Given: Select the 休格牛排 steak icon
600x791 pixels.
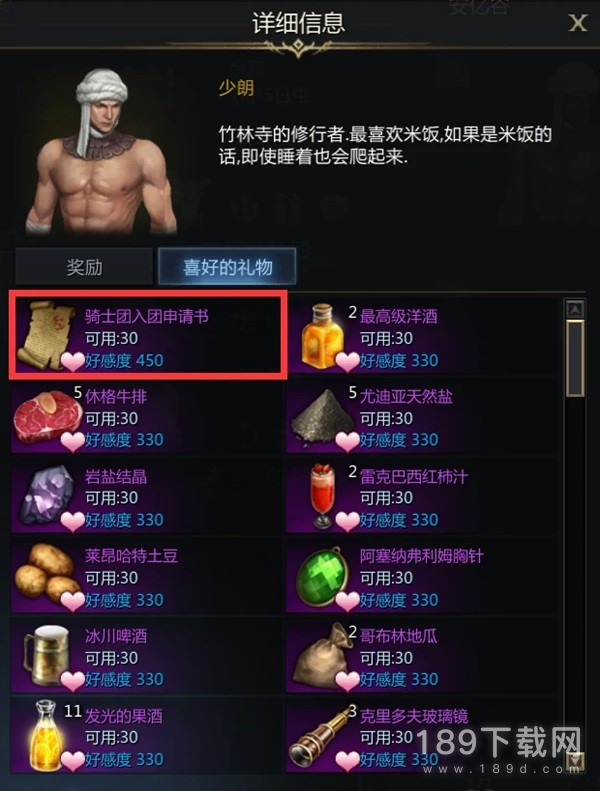Looking at the screenshot, I should [x=47, y=417].
